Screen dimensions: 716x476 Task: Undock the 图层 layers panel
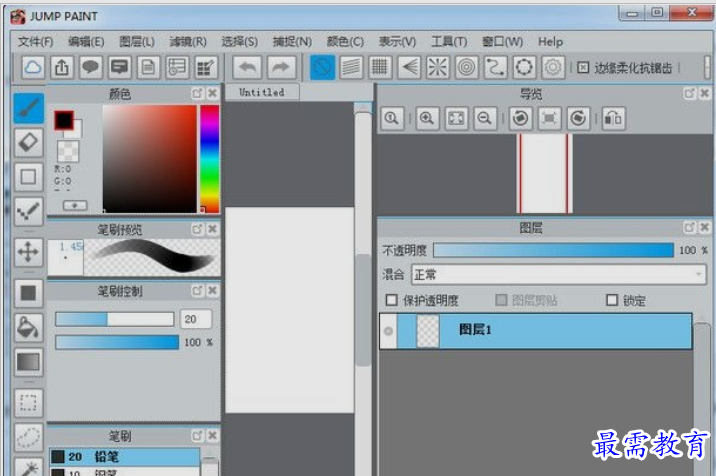(689, 227)
